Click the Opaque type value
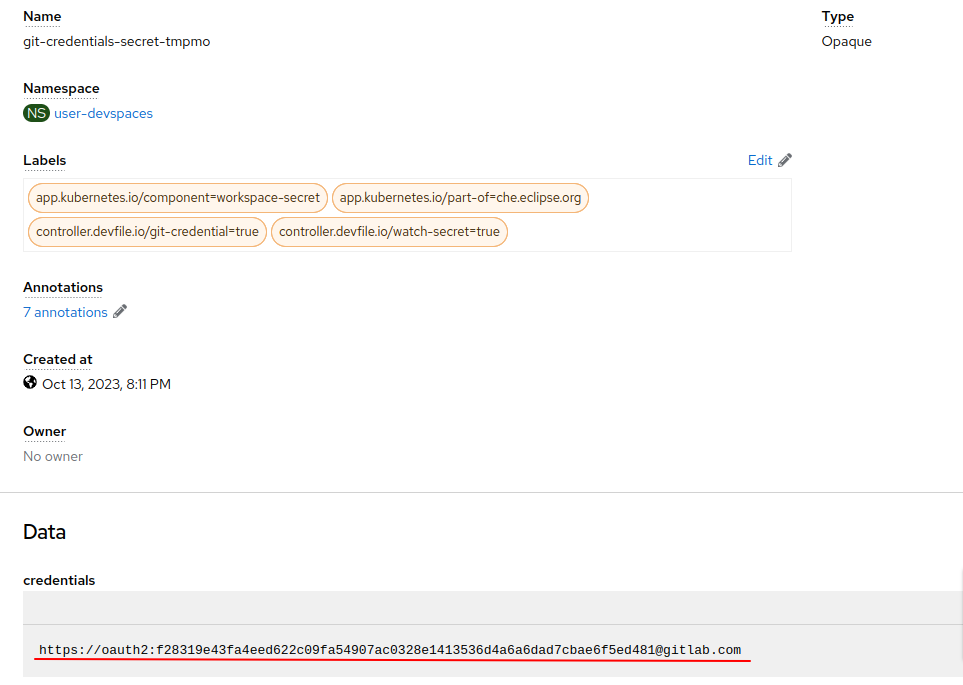The width and height of the screenshot is (963, 685). 846,41
